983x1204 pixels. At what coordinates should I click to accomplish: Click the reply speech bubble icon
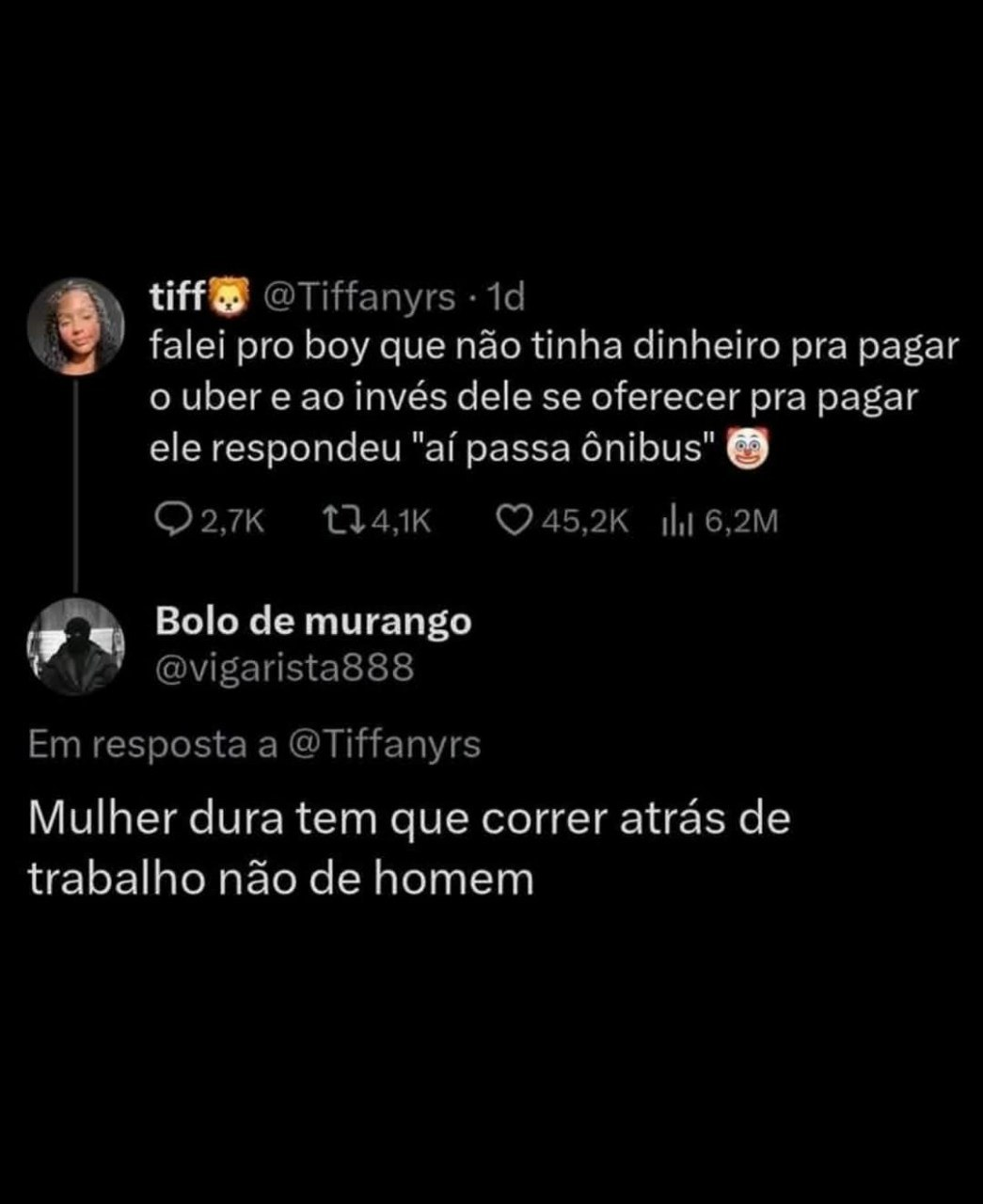pyautogui.click(x=175, y=520)
